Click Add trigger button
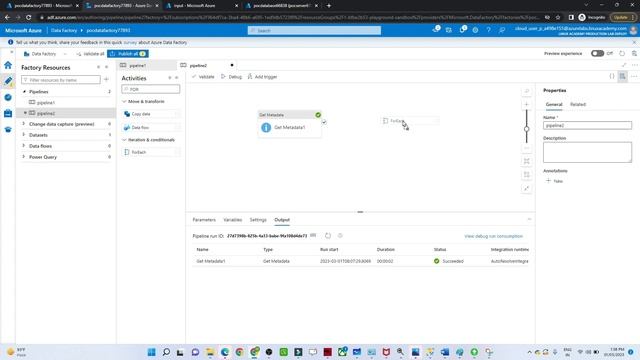Viewport: 640px width, 360px height. 262,77
